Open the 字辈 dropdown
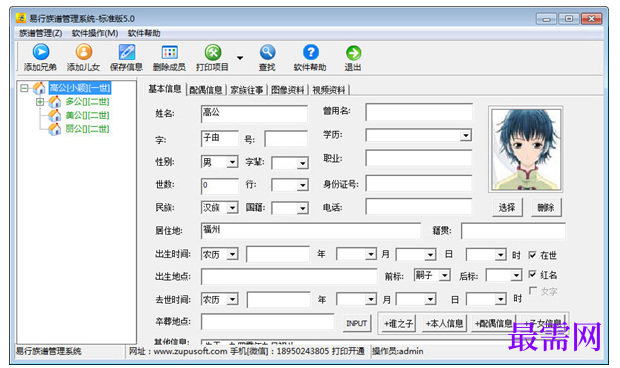 (302, 163)
